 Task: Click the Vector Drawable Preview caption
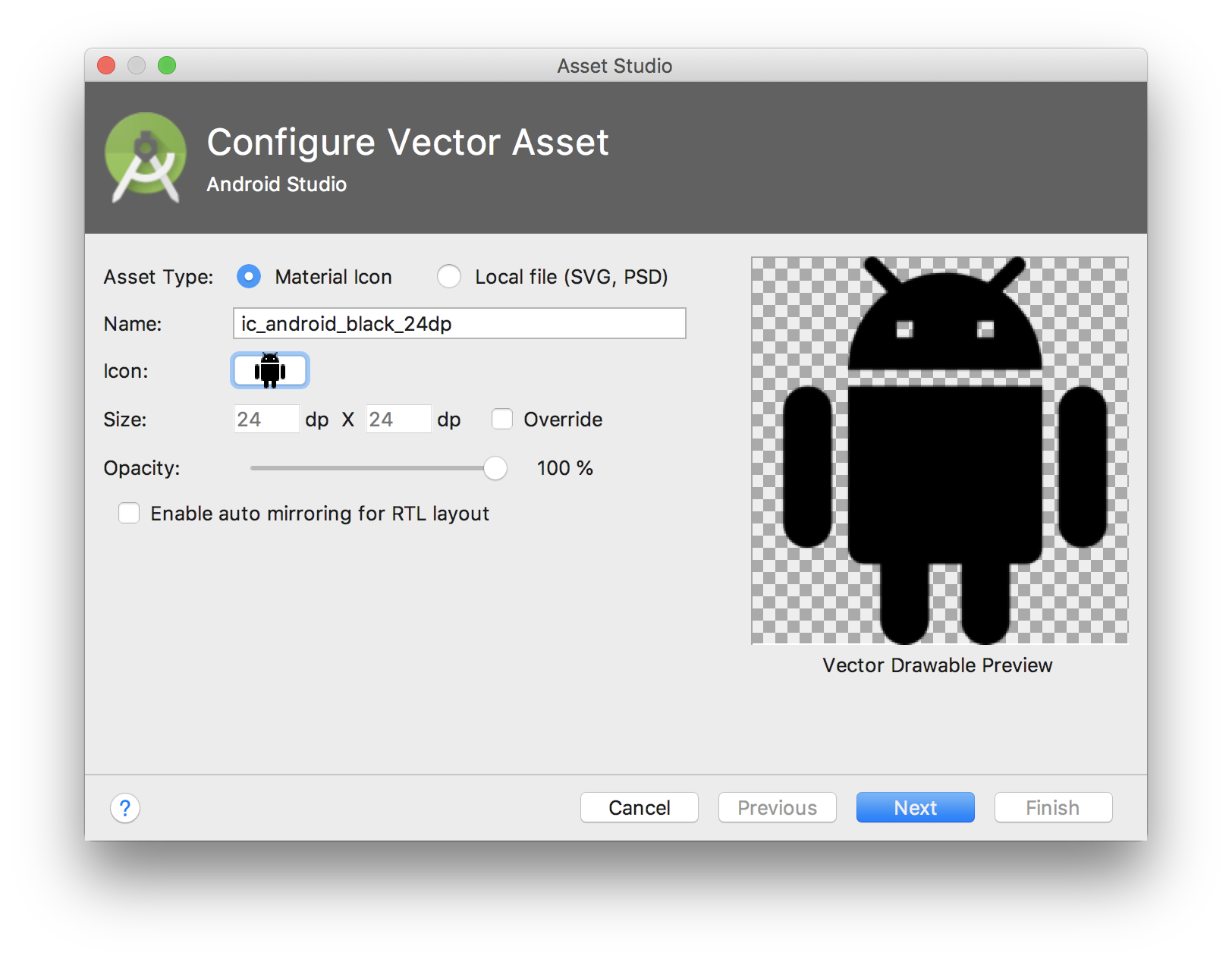[938, 665]
